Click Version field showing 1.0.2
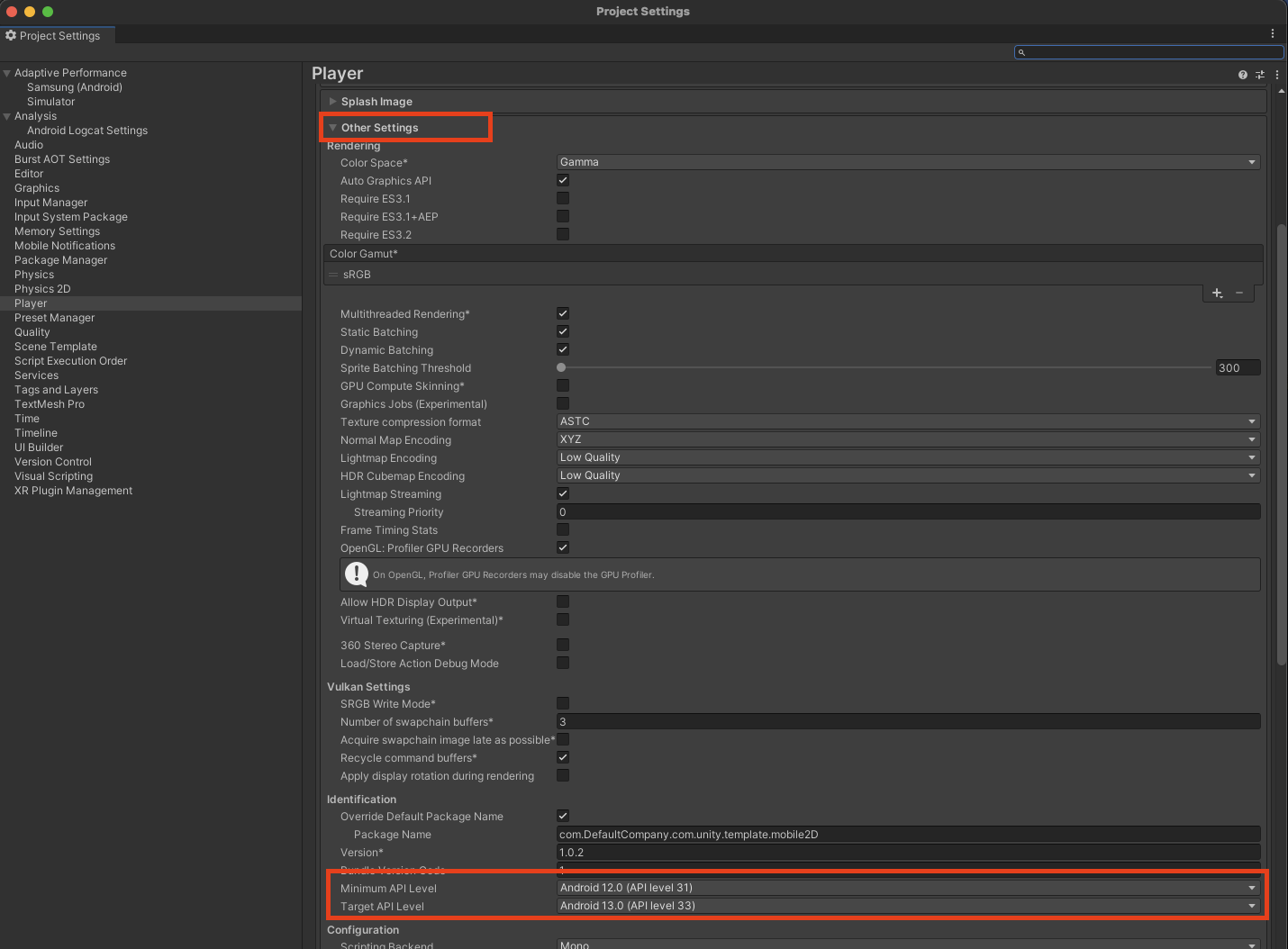The width and height of the screenshot is (1288, 949). click(908, 852)
